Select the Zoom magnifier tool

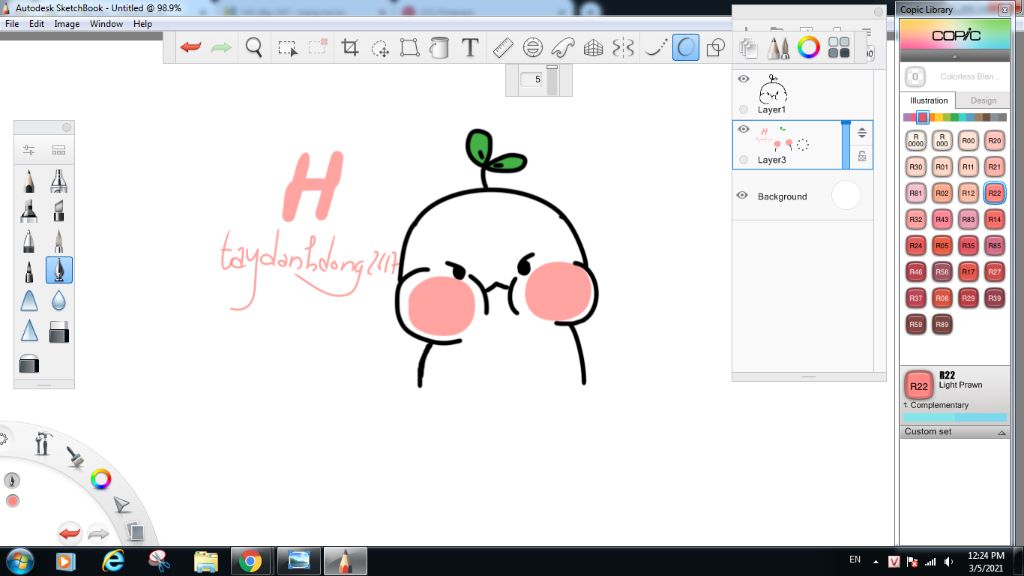click(254, 47)
